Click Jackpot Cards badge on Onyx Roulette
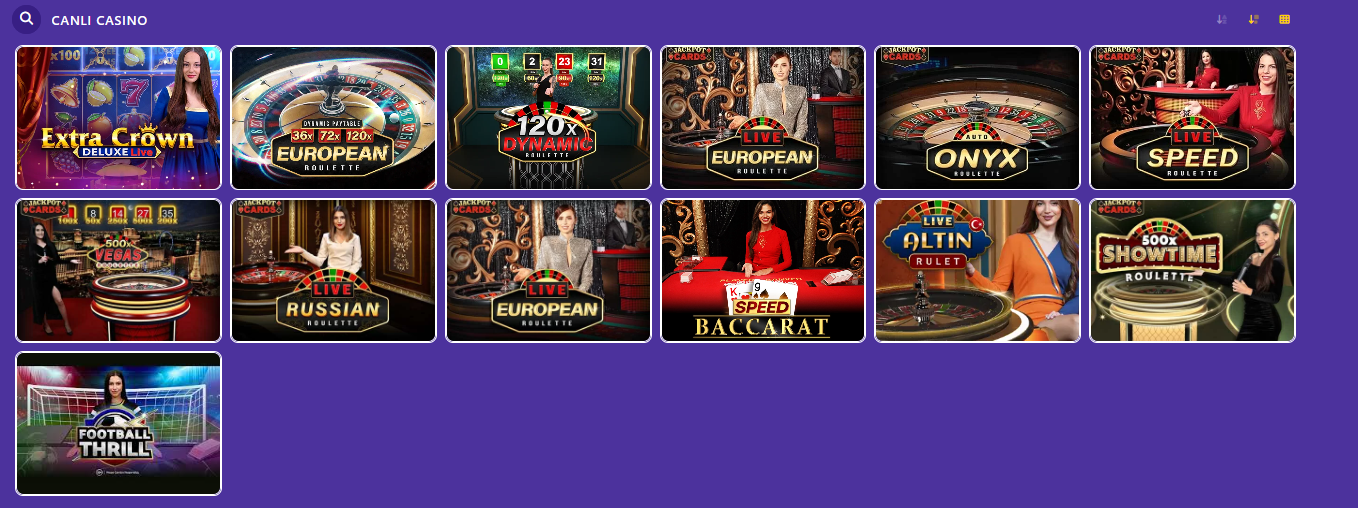This screenshot has width=1358, height=508. pyautogui.click(x=903, y=55)
